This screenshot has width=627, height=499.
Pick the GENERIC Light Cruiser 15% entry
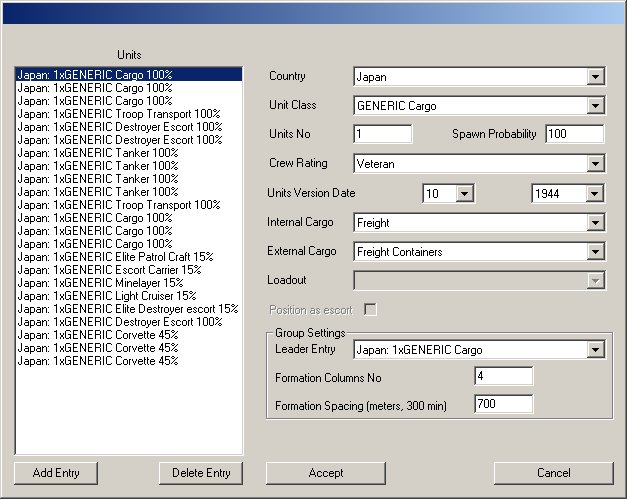click(x=129, y=296)
